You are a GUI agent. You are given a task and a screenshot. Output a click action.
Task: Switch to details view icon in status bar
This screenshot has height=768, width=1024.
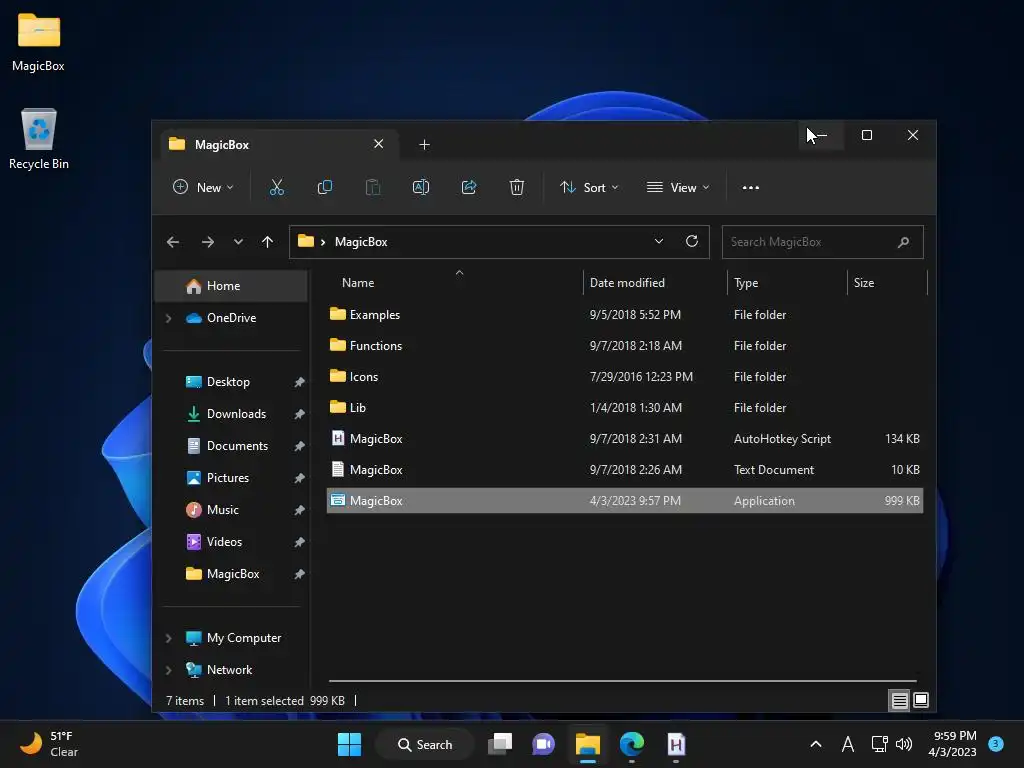899,701
